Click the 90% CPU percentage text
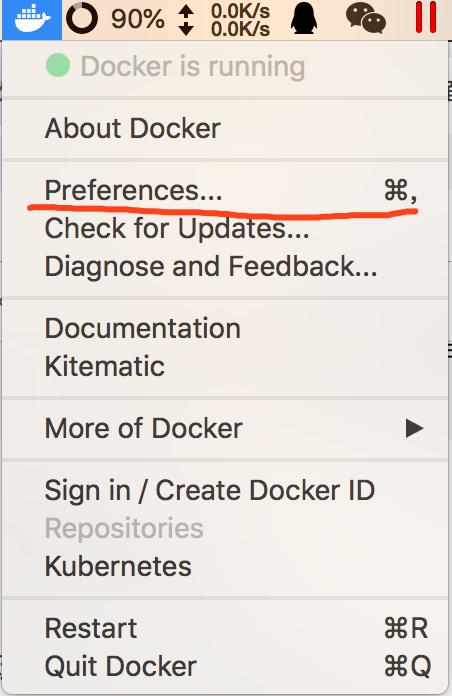This screenshot has height=696, width=452. [x=138, y=20]
